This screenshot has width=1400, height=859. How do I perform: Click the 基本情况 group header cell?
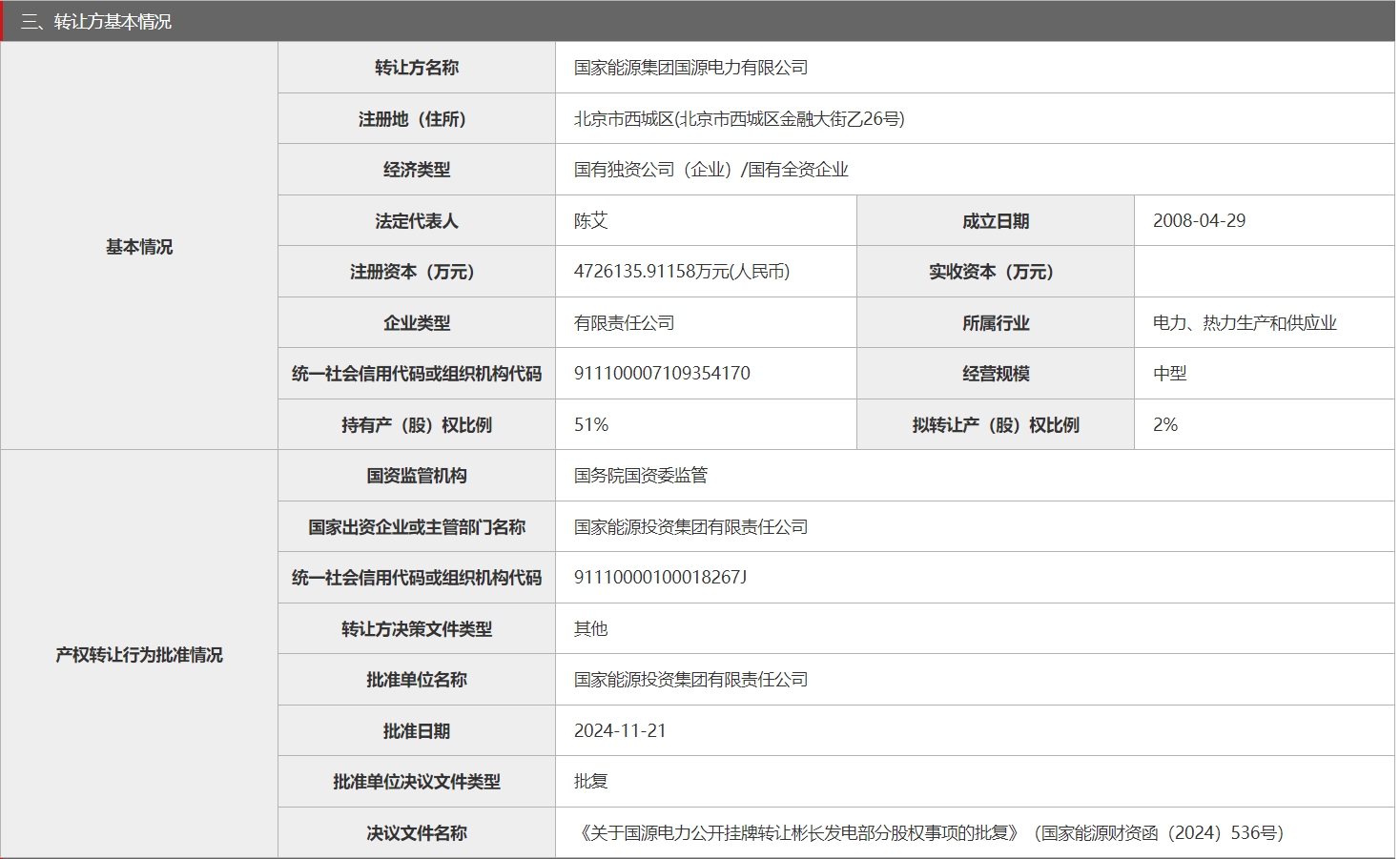tap(139, 246)
